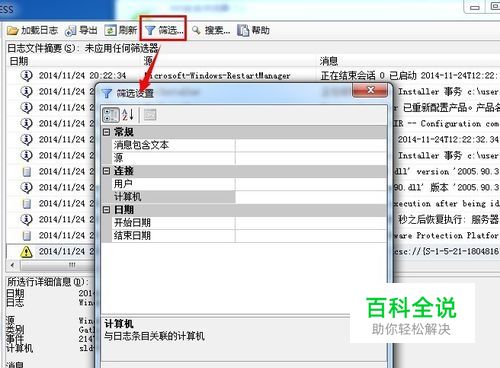Select the 计算机 property label

pyautogui.click(x=127, y=197)
